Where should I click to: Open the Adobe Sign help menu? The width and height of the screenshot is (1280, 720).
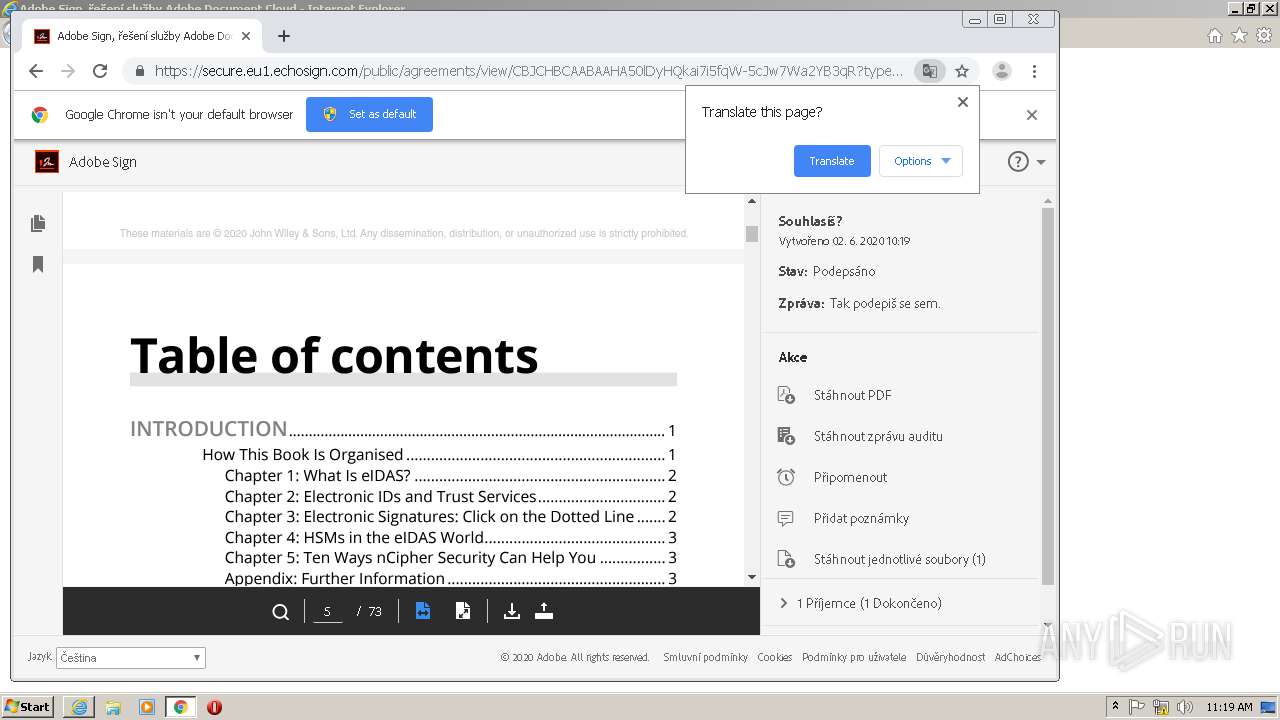pos(1026,162)
